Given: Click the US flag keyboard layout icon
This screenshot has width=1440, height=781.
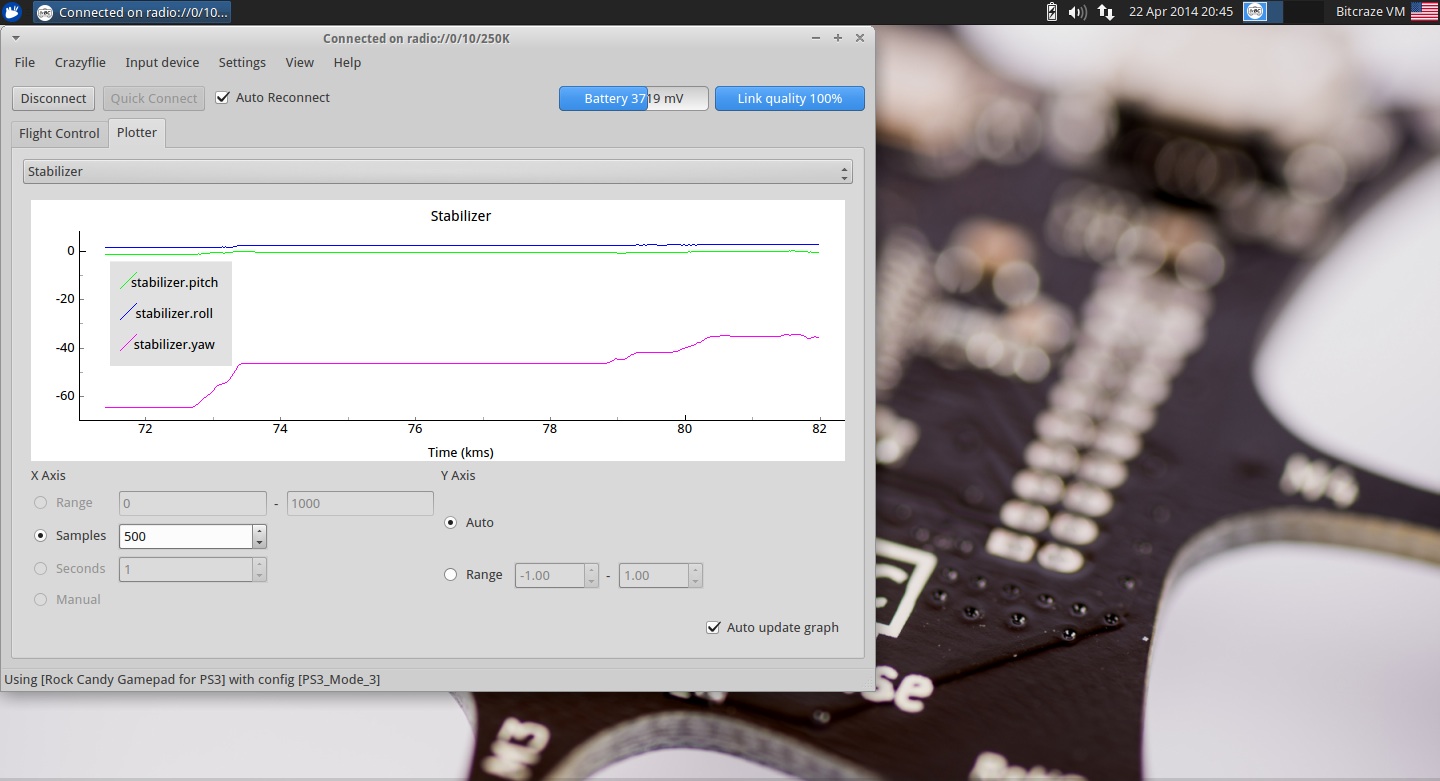Looking at the screenshot, I should tap(1423, 12).
